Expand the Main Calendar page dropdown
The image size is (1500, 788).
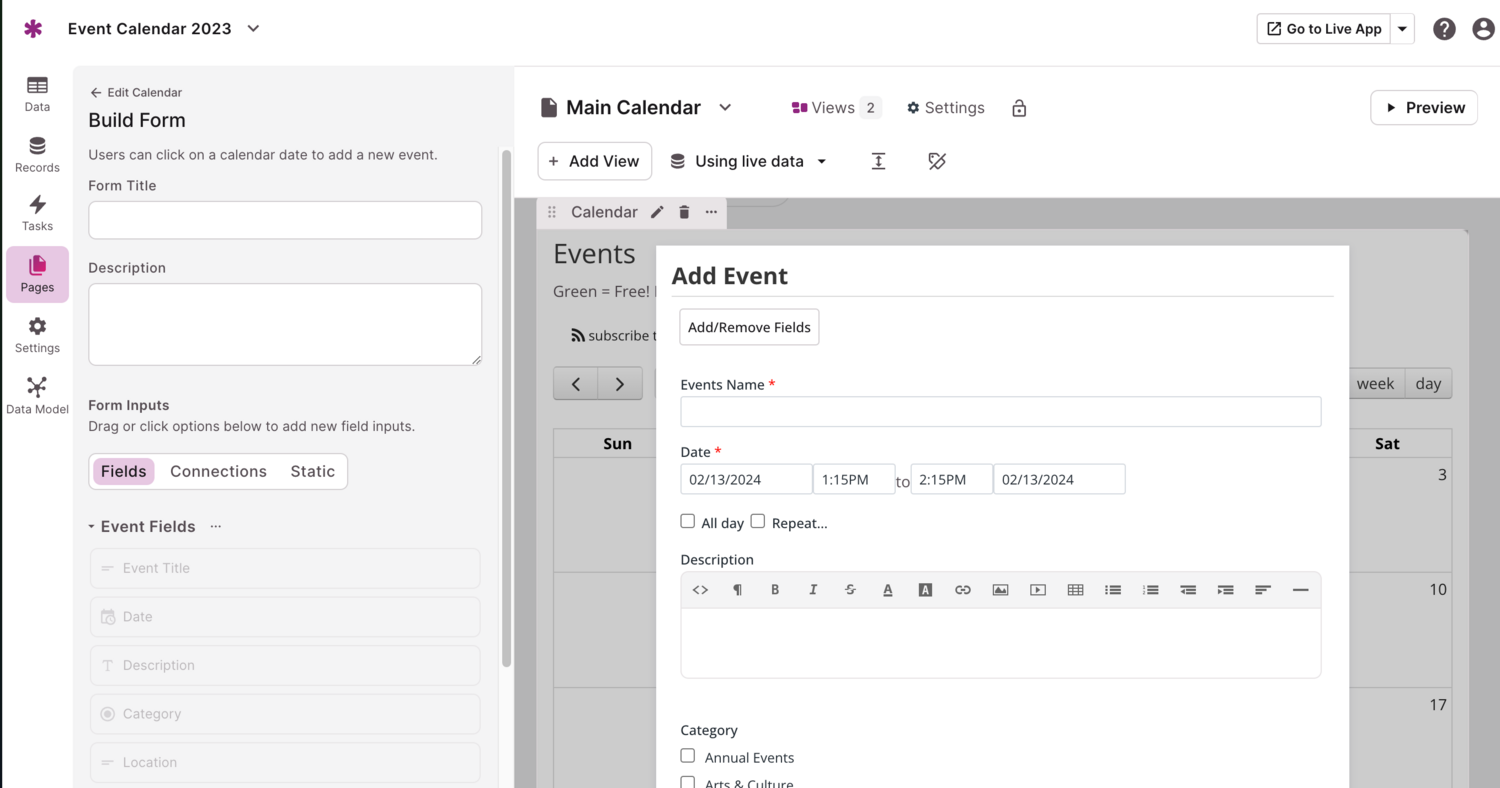[726, 108]
